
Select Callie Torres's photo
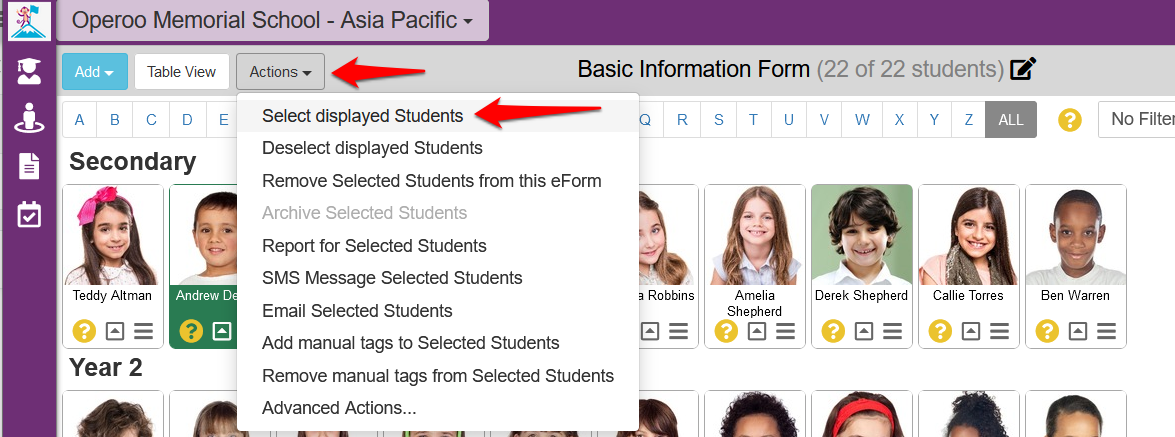969,235
